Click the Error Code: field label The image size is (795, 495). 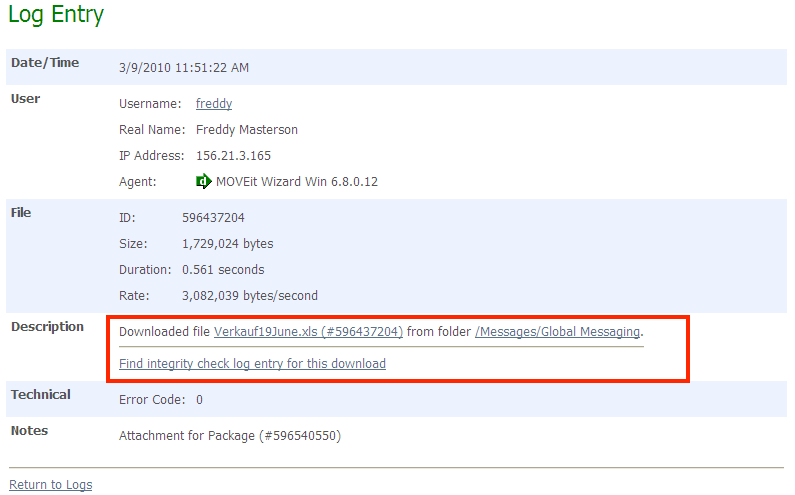pos(152,400)
